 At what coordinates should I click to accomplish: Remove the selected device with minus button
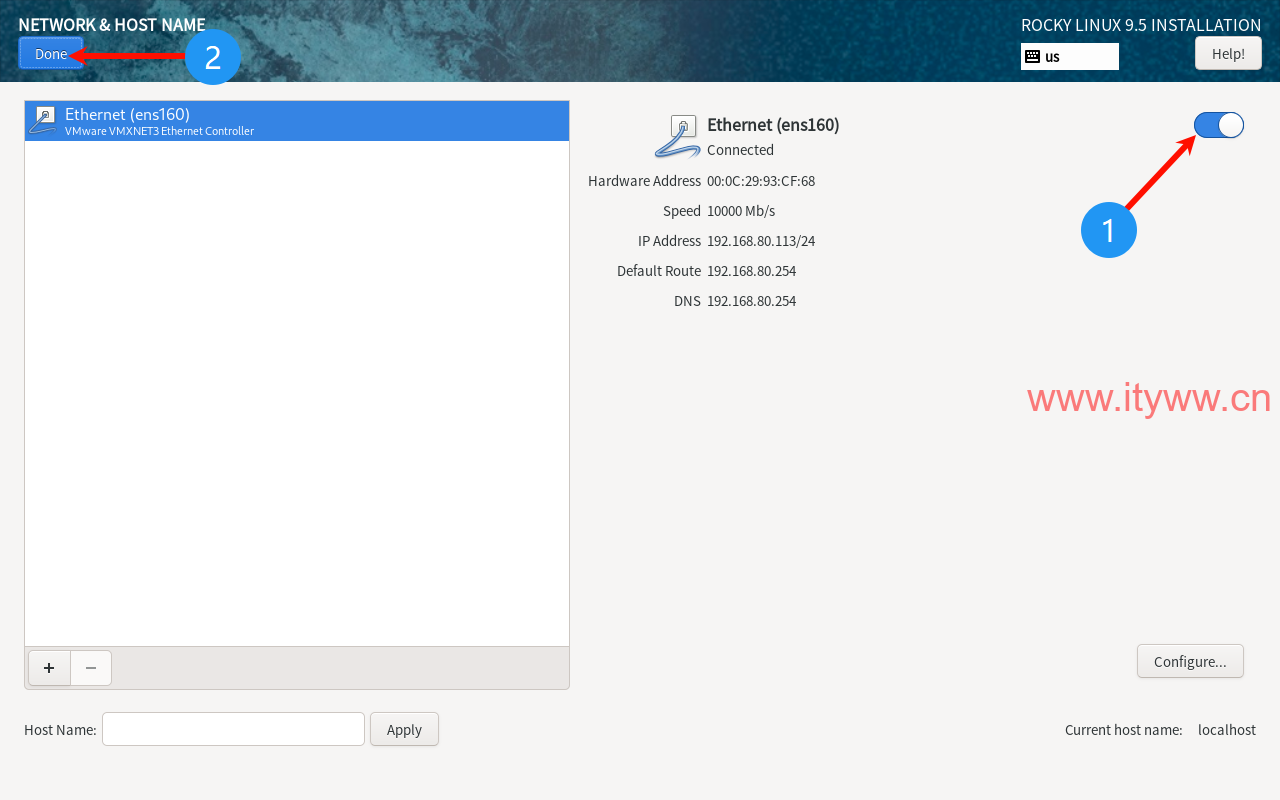(x=91, y=668)
